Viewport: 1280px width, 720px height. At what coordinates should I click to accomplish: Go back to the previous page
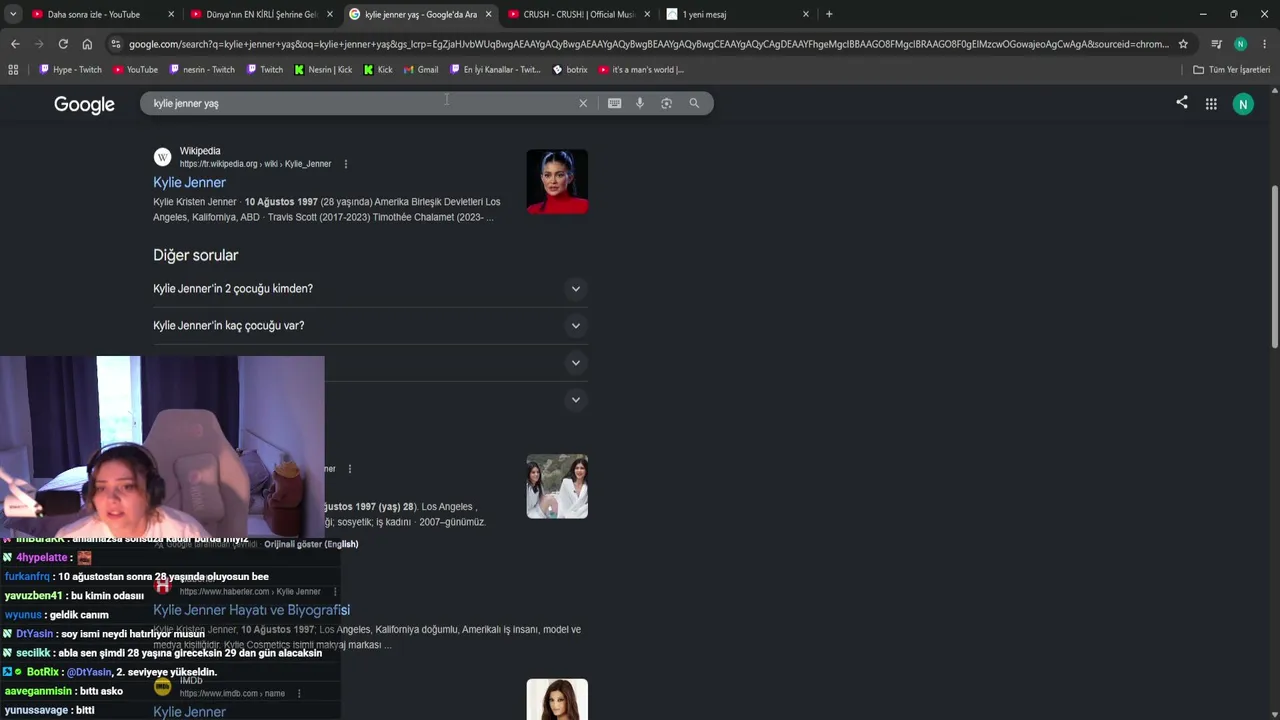point(15,44)
